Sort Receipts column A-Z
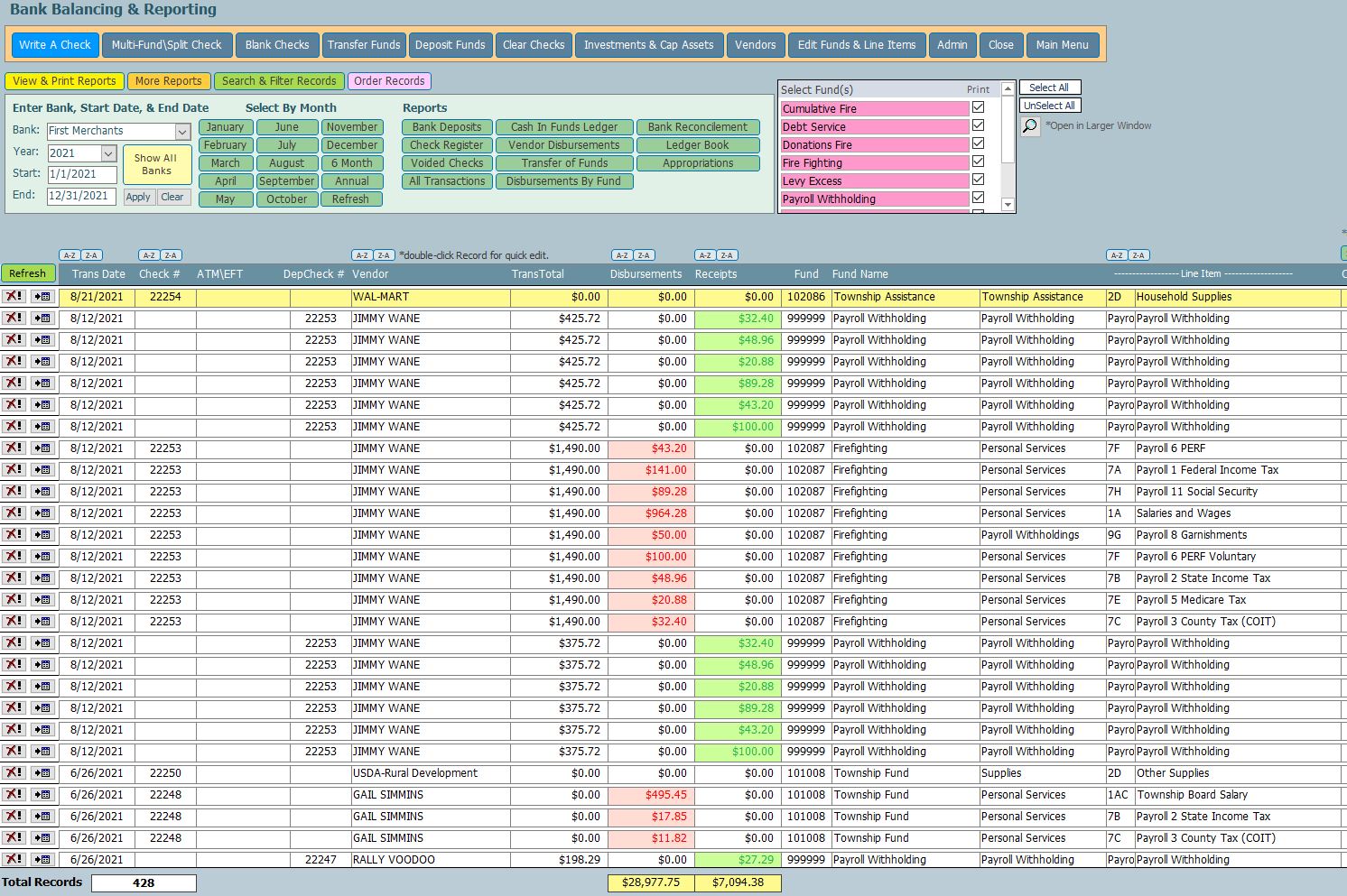The width and height of the screenshot is (1347, 896). coord(705,255)
